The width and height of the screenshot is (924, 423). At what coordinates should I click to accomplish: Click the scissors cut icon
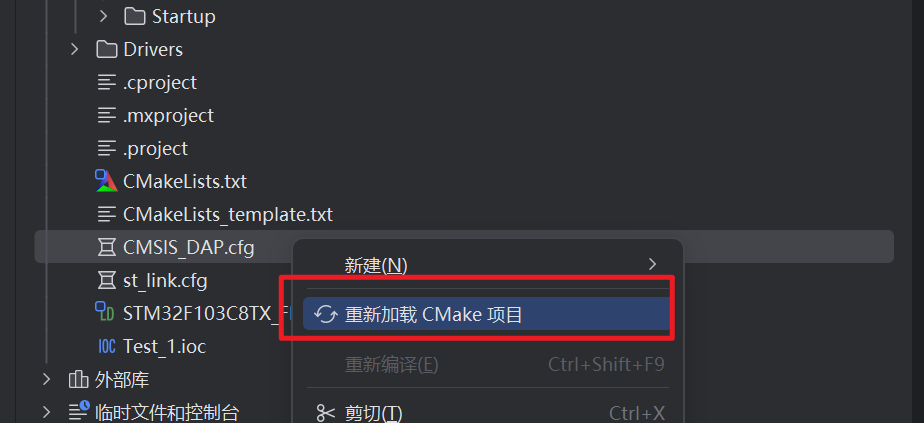pos(325,413)
